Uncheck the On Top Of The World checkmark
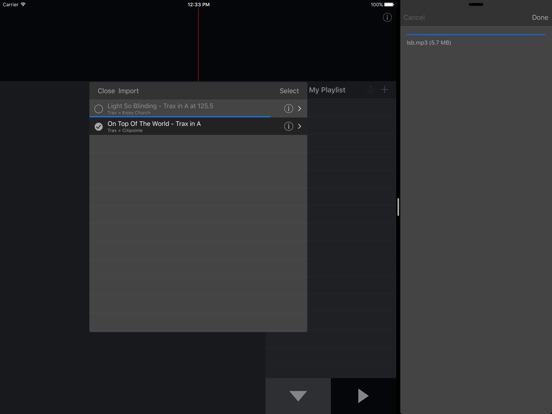Viewport: 552px width, 414px height. pyautogui.click(x=99, y=126)
